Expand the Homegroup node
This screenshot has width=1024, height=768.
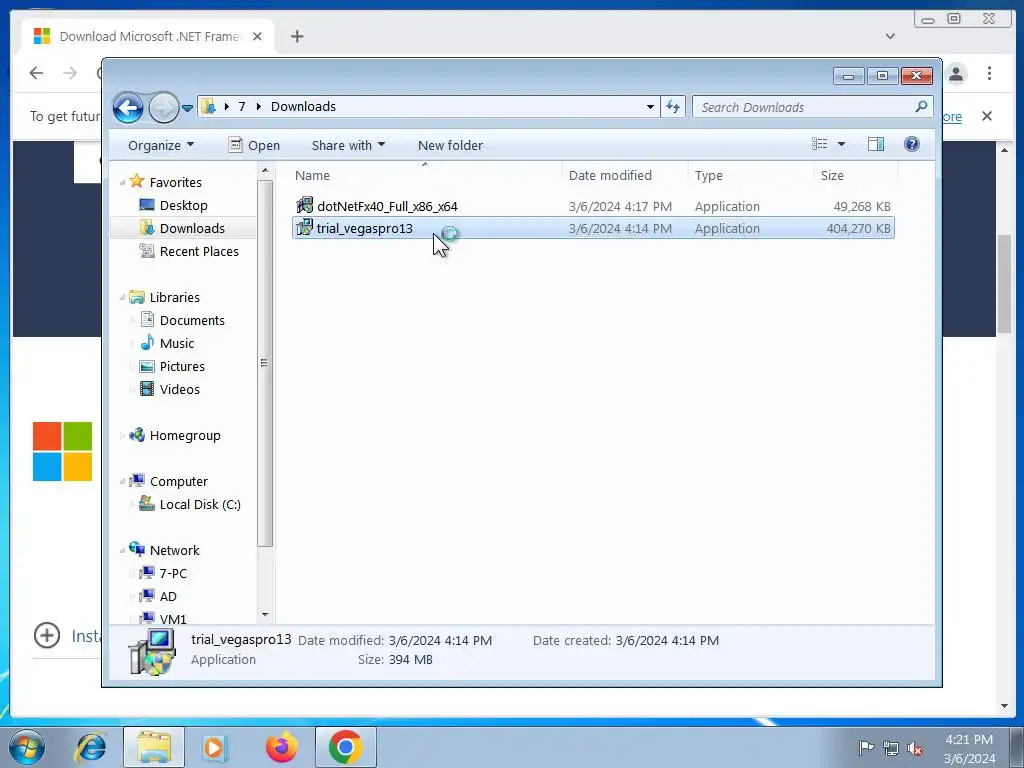point(123,436)
